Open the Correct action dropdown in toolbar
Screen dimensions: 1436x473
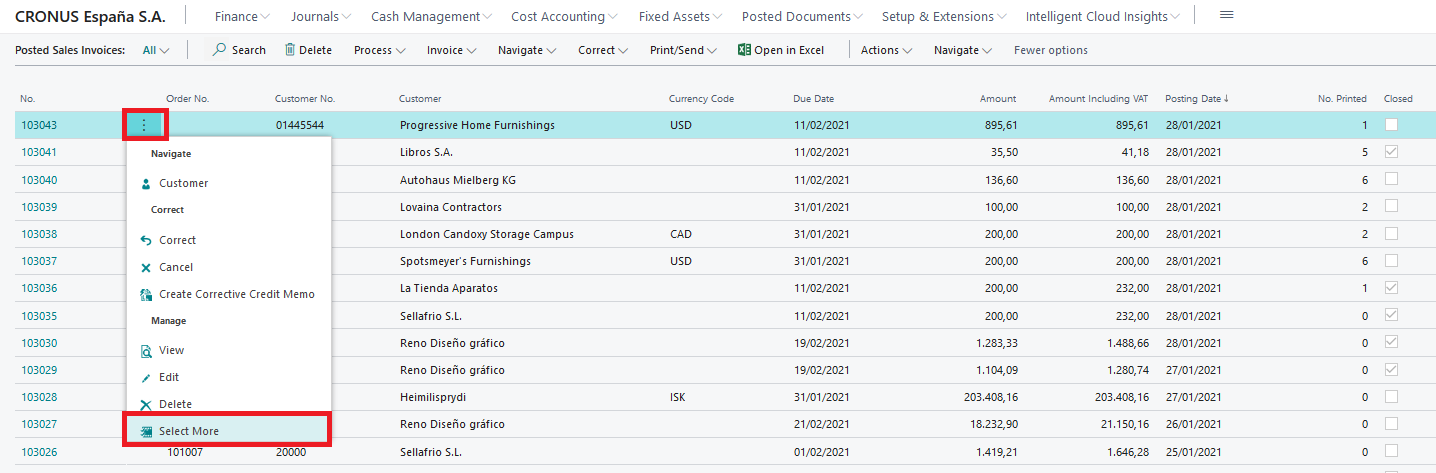click(x=603, y=50)
